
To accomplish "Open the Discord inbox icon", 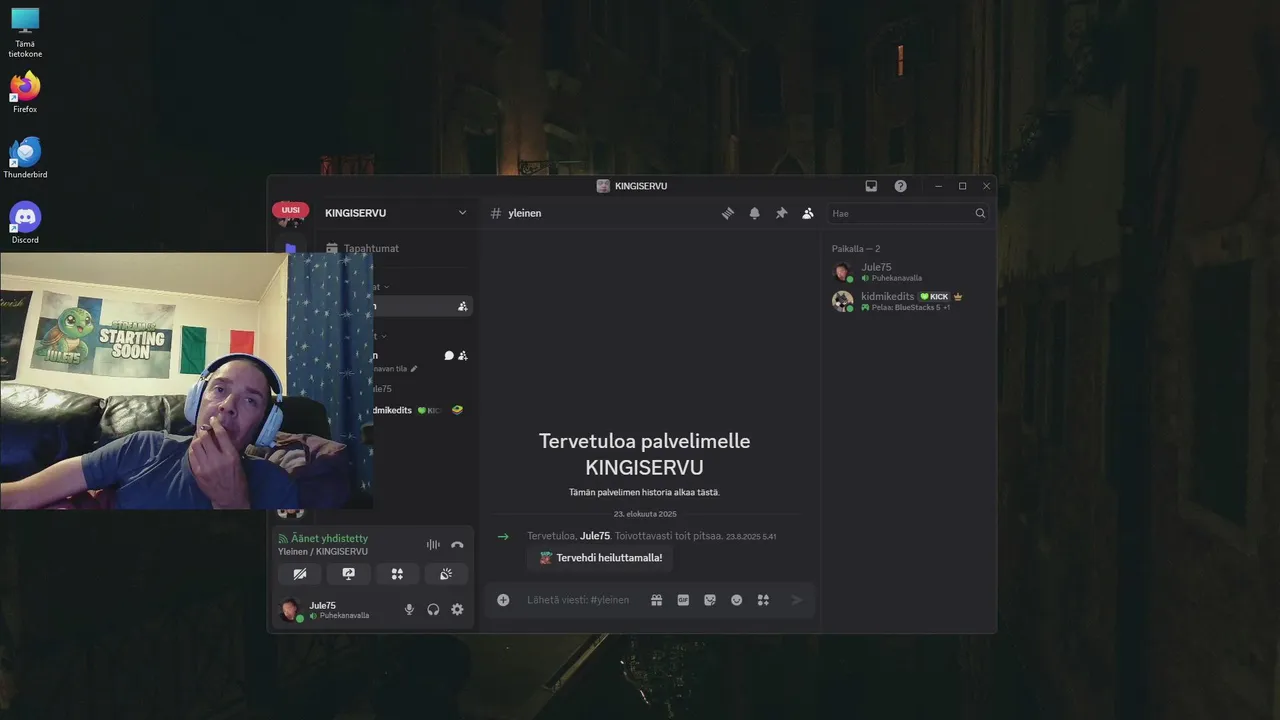I will [871, 186].
